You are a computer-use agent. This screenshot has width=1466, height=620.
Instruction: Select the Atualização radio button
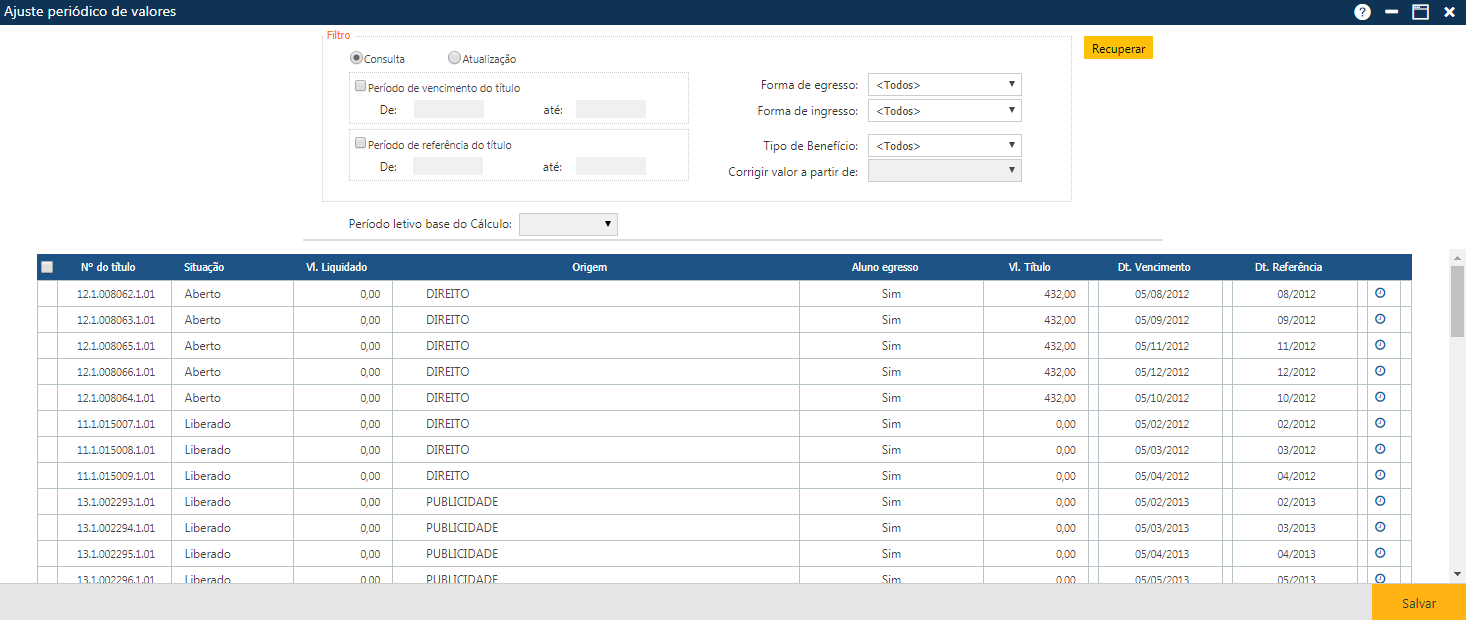point(455,57)
